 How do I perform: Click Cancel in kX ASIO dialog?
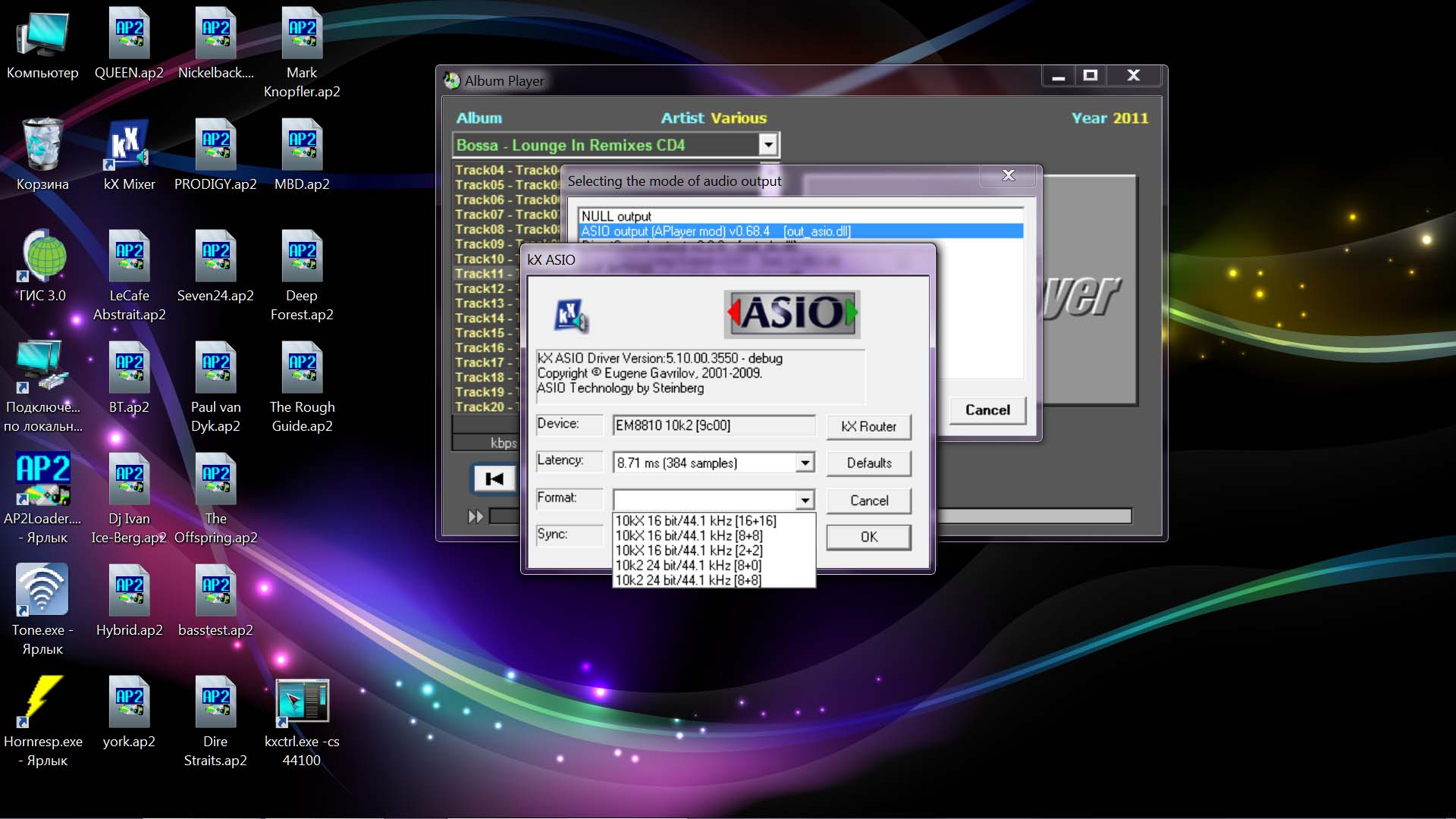pyautogui.click(x=868, y=500)
